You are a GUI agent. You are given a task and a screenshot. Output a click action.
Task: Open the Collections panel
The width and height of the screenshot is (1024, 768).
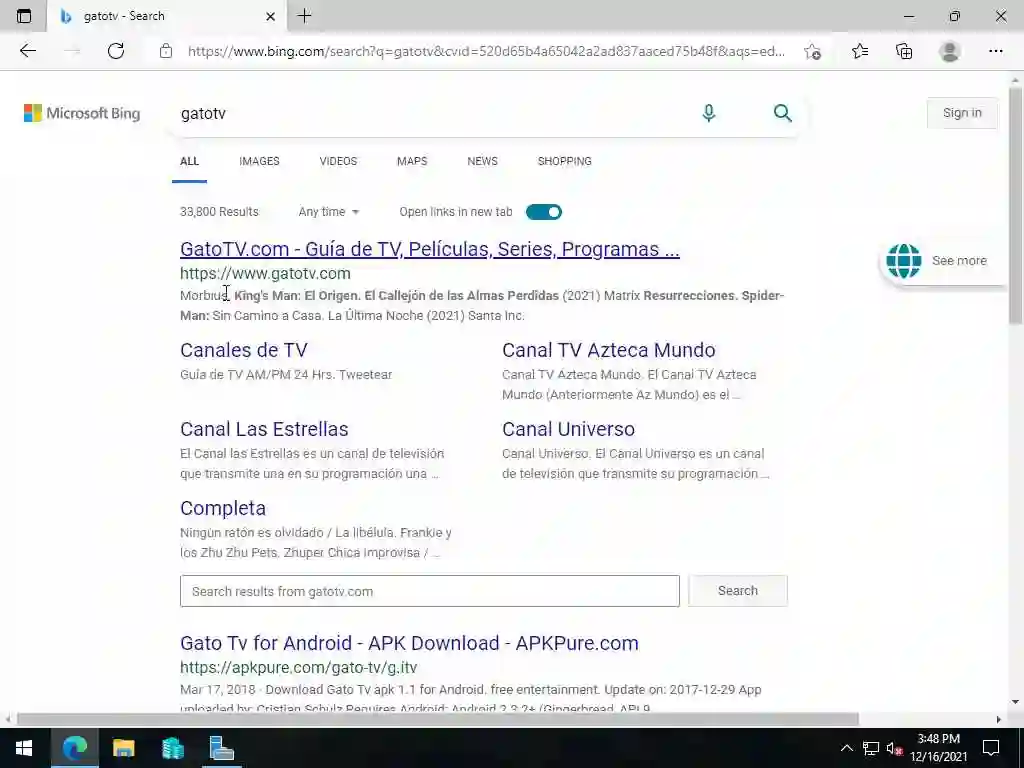pyautogui.click(x=904, y=51)
